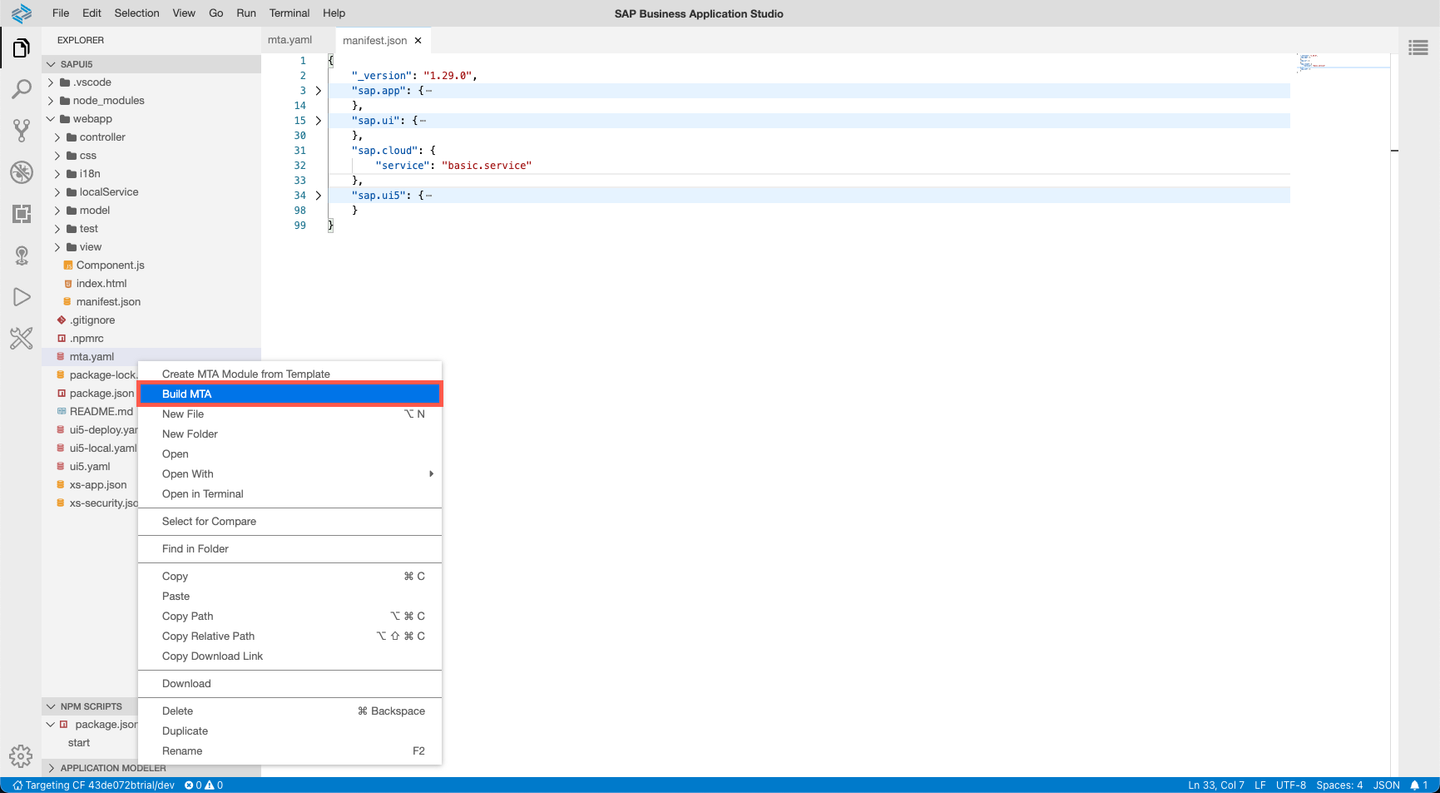Screen dimensions: 1440x793
Task: Open the Terminal menu
Action: tap(290, 13)
